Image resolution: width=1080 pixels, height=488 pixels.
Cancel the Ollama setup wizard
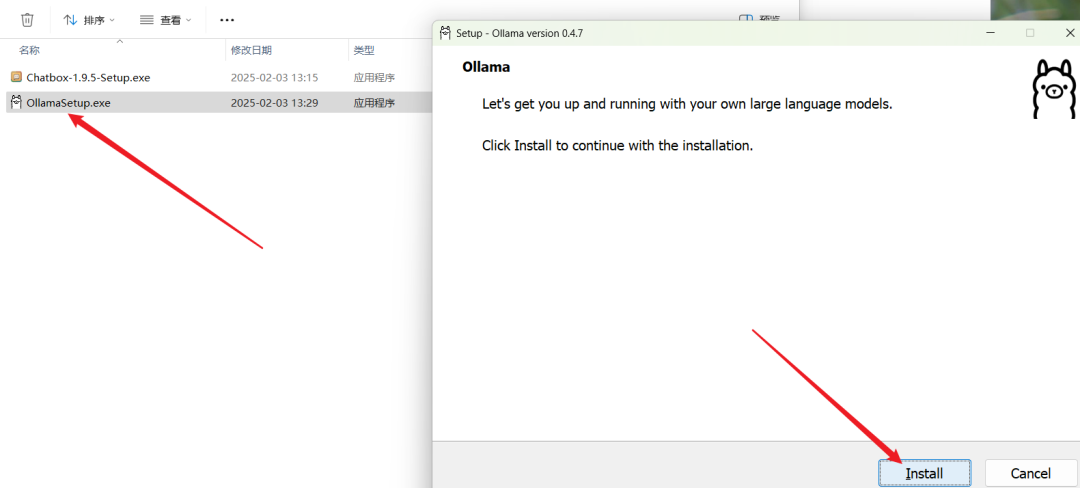1030,473
